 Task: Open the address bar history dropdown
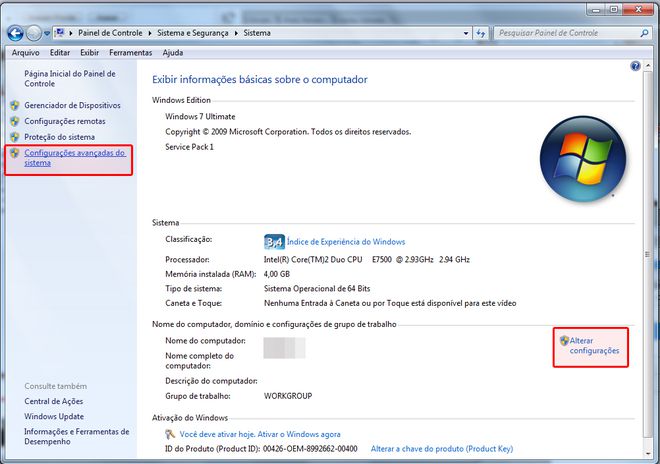coord(466,33)
